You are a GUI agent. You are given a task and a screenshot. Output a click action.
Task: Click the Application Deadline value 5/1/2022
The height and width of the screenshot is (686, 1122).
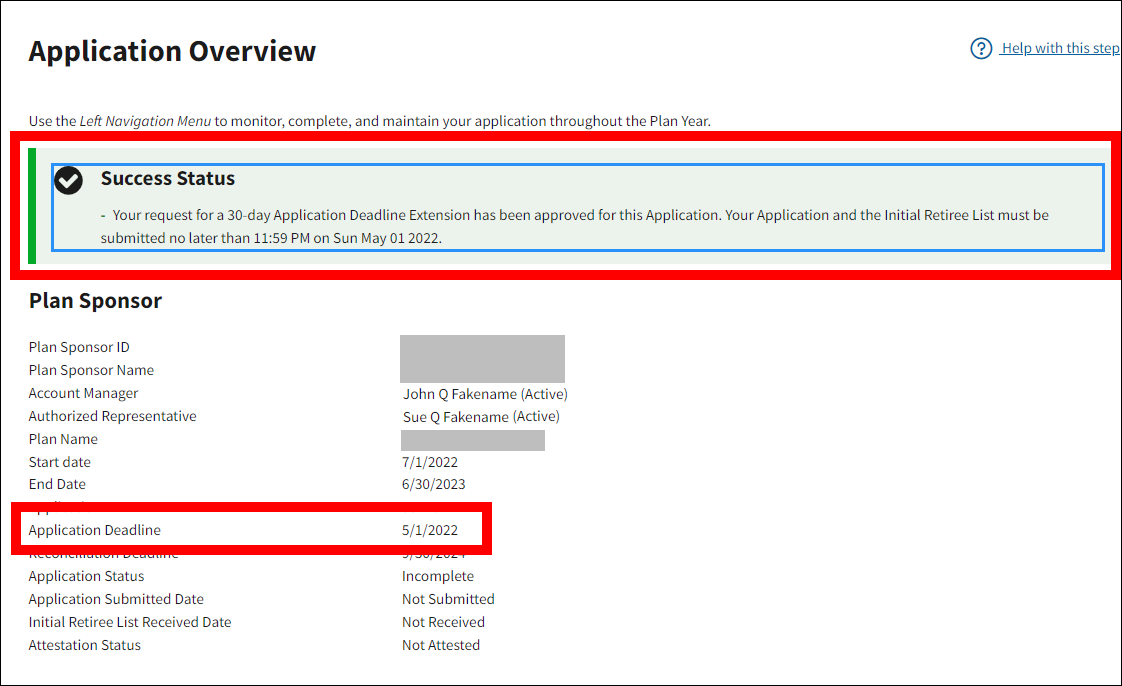430,531
